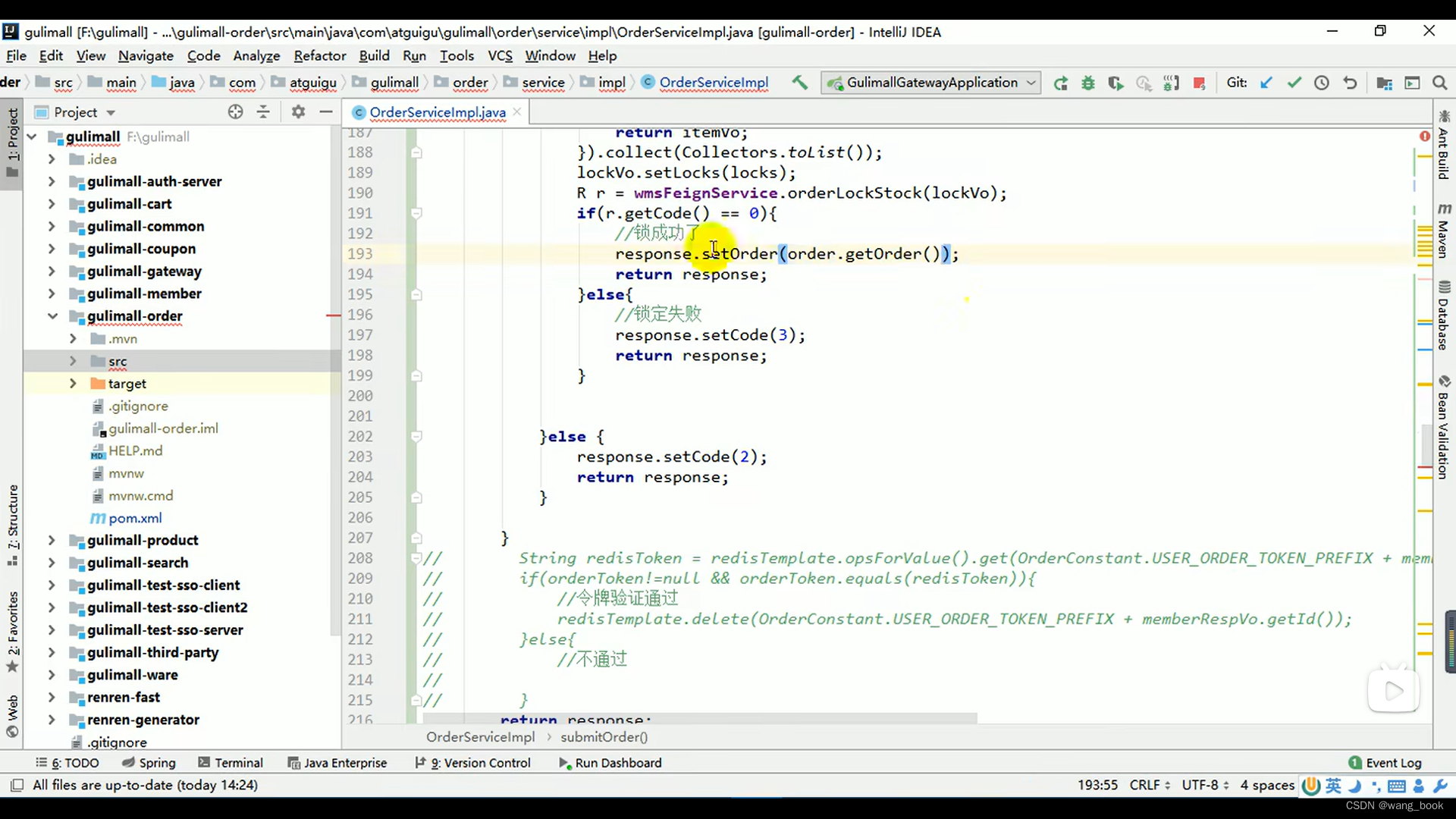Open run configuration dropdown GulimallGatewayApplication
Viewport: 1456px width, 819px height.
pyautogui.click(x=933, y=83)
